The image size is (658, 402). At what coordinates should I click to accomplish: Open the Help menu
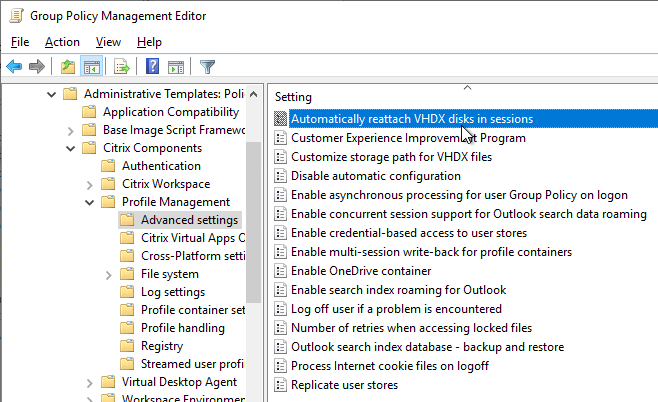click(149, 42)
